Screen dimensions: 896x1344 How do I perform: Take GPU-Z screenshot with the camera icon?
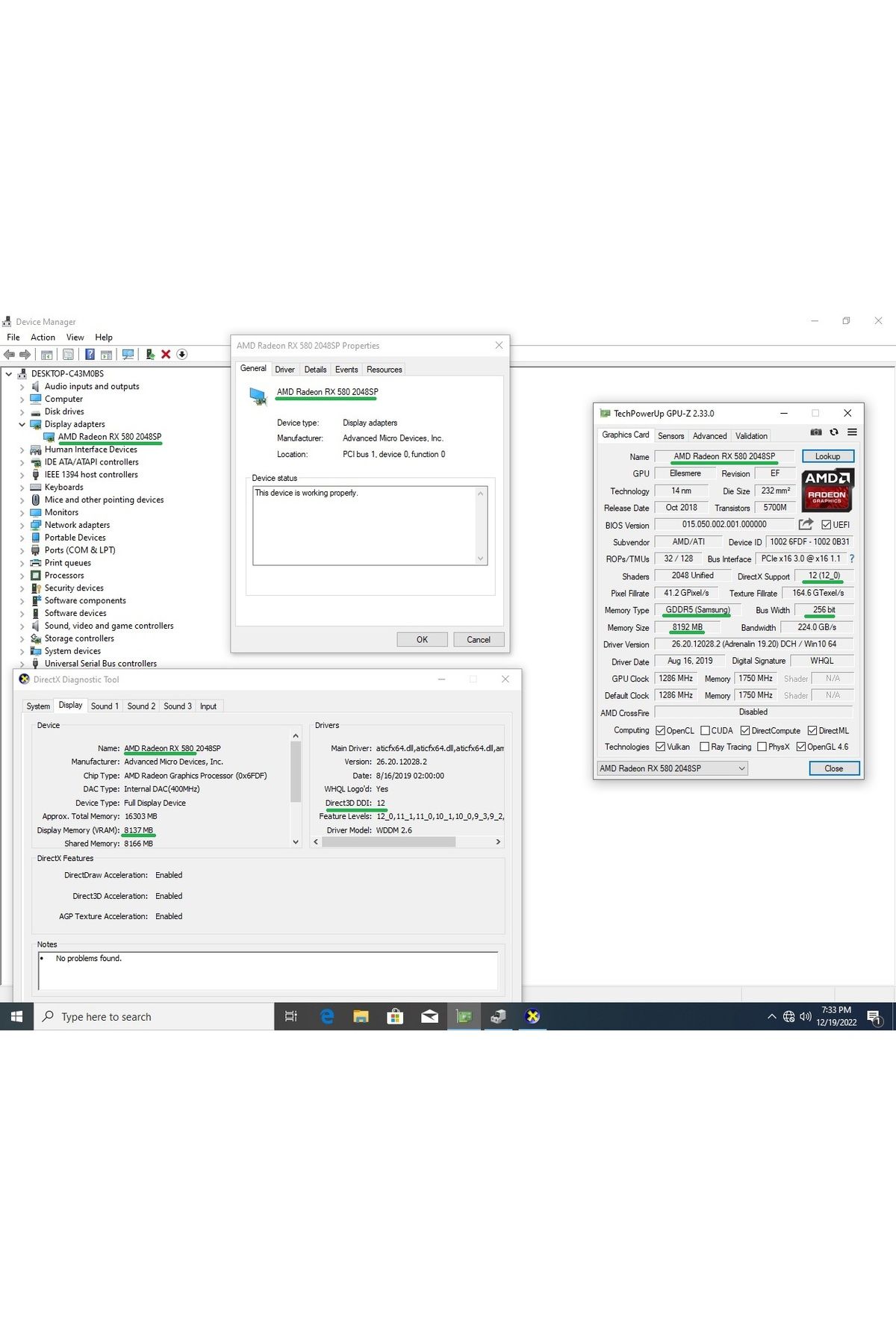click(x=816, y=432)
